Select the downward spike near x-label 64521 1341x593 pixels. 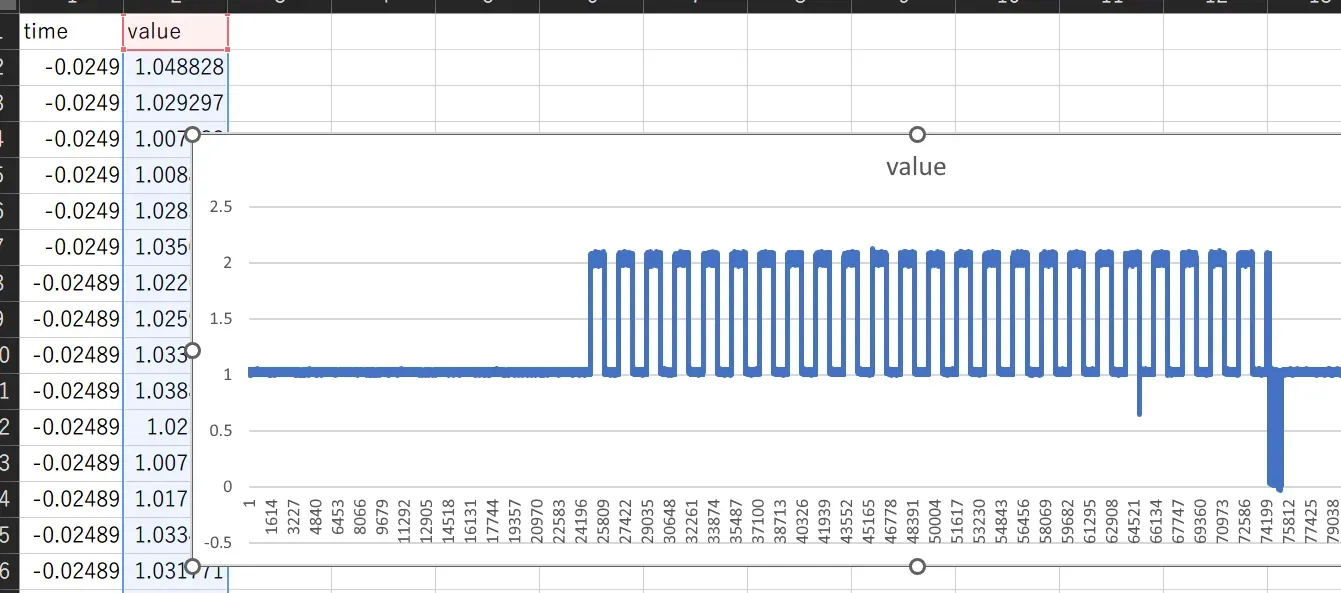click(1139, 400)
